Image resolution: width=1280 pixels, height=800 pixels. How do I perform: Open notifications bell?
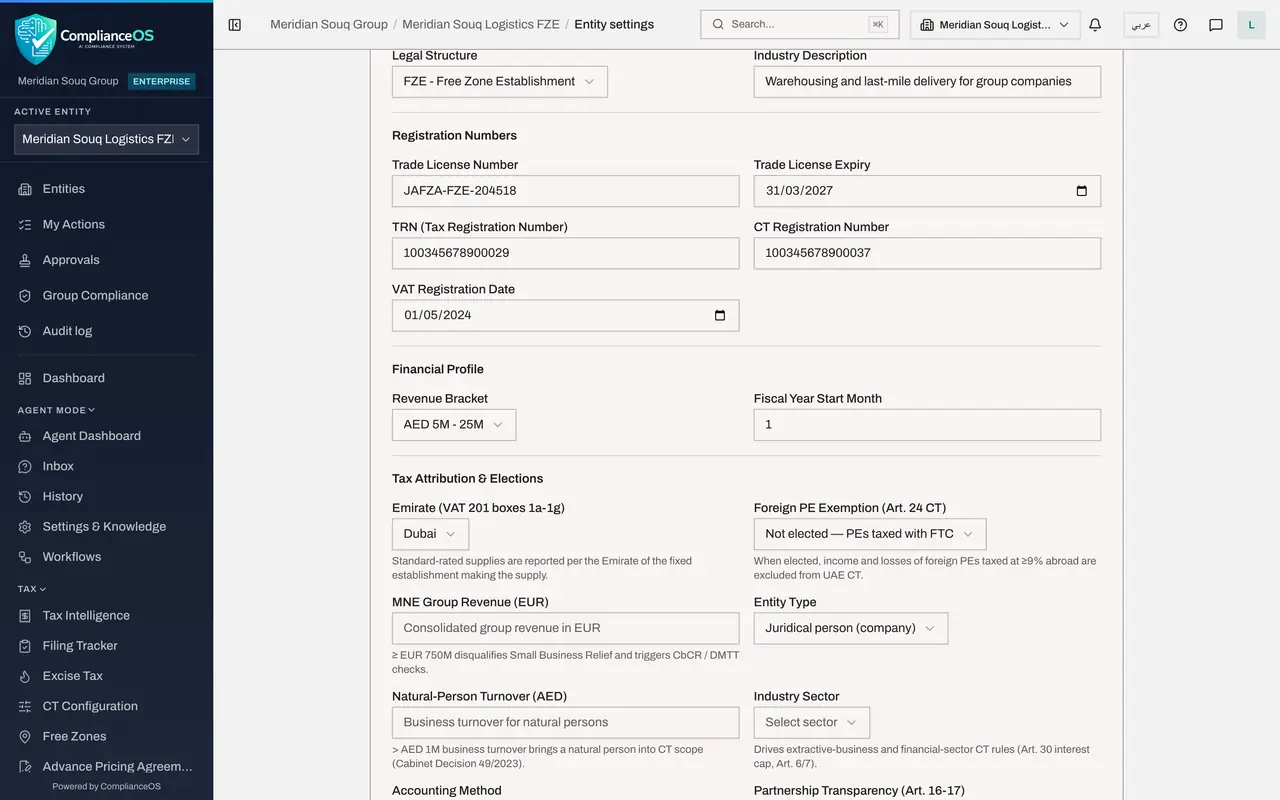tap(1095, 25)
